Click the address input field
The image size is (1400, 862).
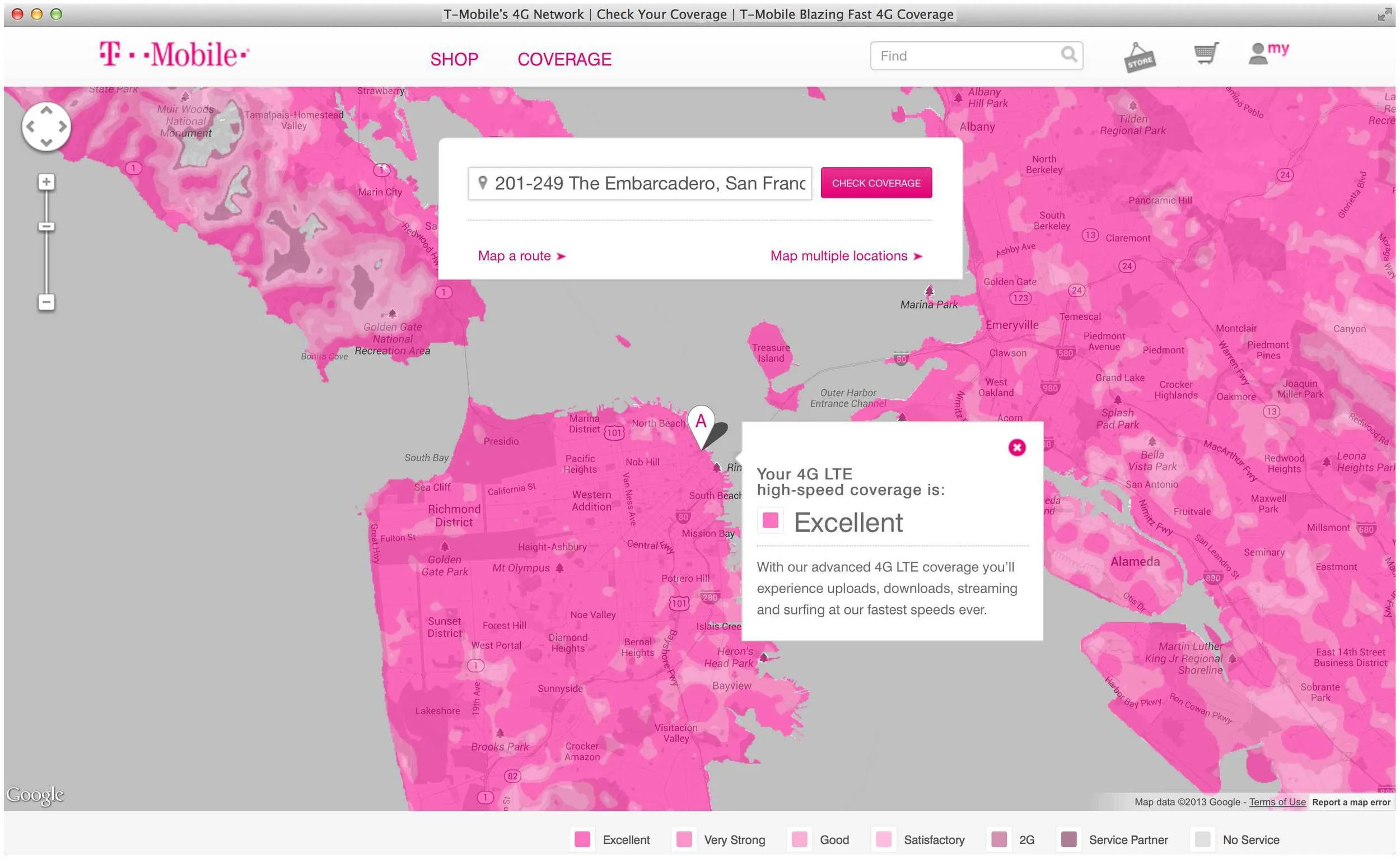[x=640, y=184]
